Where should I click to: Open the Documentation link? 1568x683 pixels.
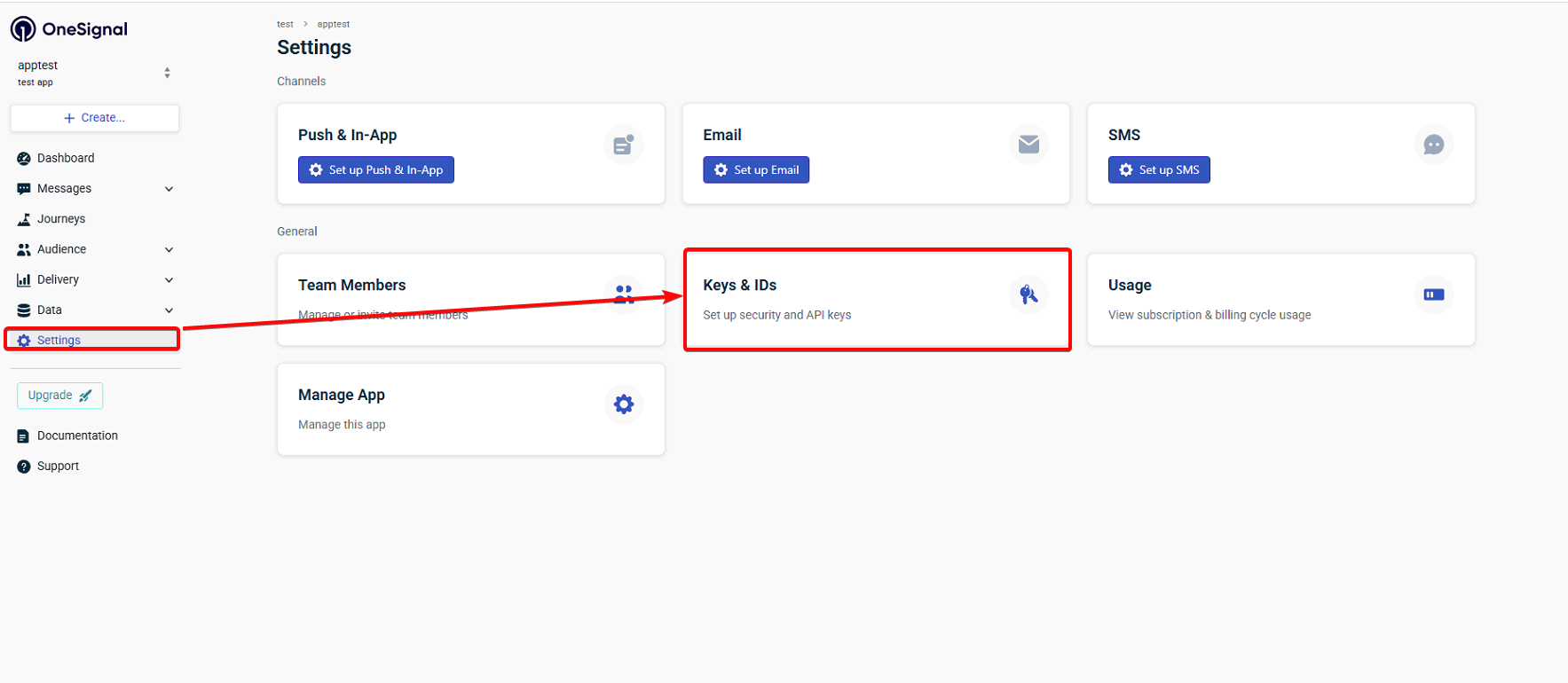coord(77,436)
